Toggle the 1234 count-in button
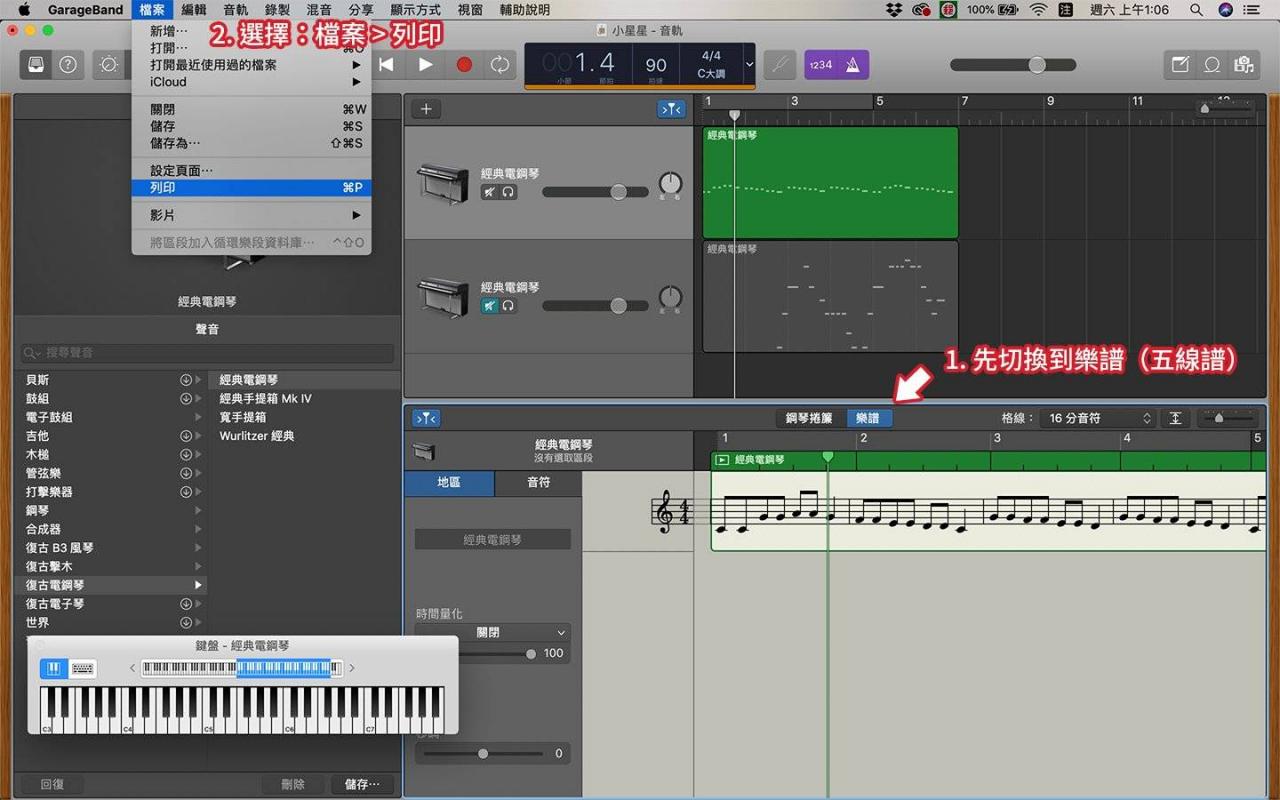 [820, 64]
